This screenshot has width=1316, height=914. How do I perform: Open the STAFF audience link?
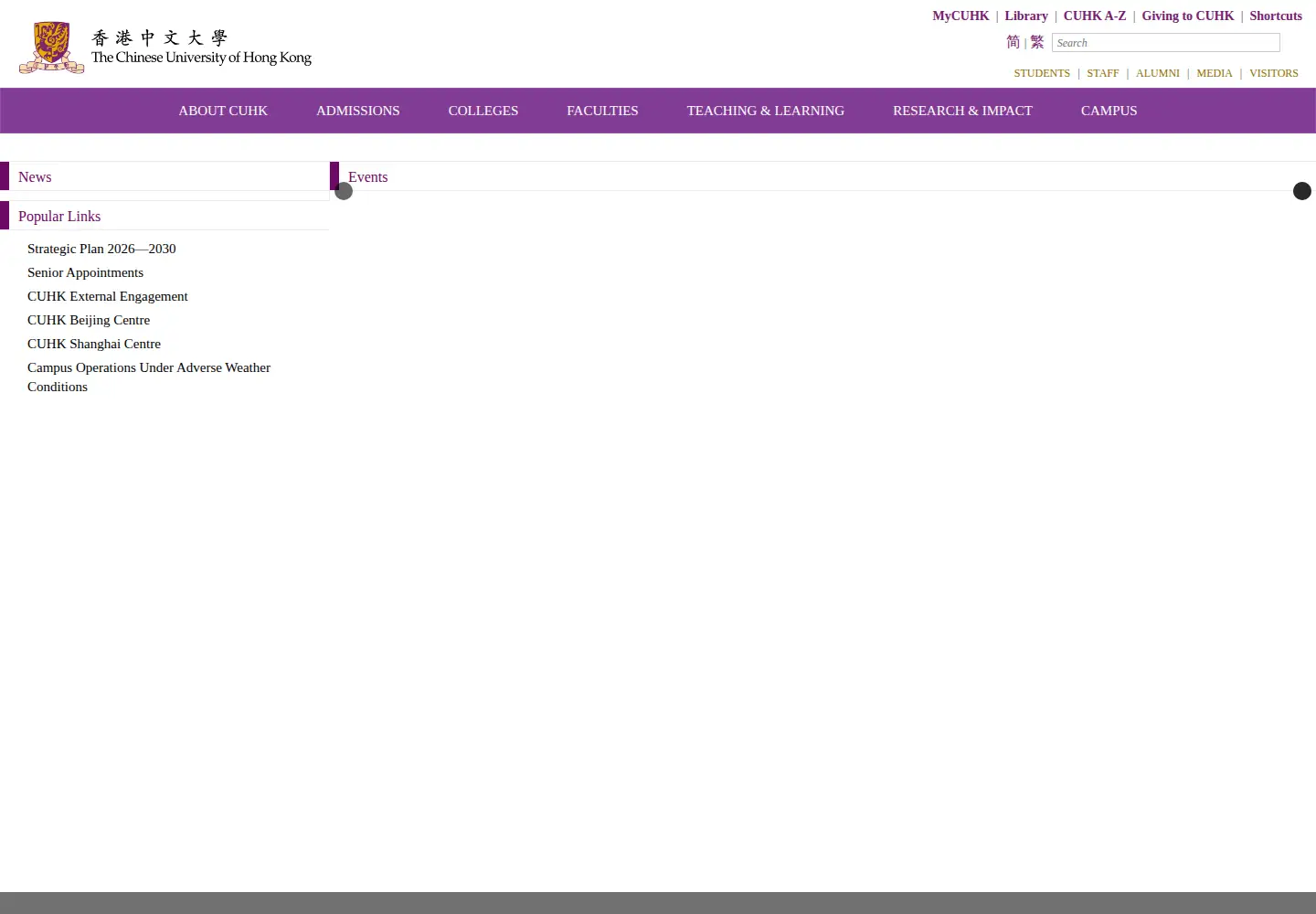coord(1103,73)
